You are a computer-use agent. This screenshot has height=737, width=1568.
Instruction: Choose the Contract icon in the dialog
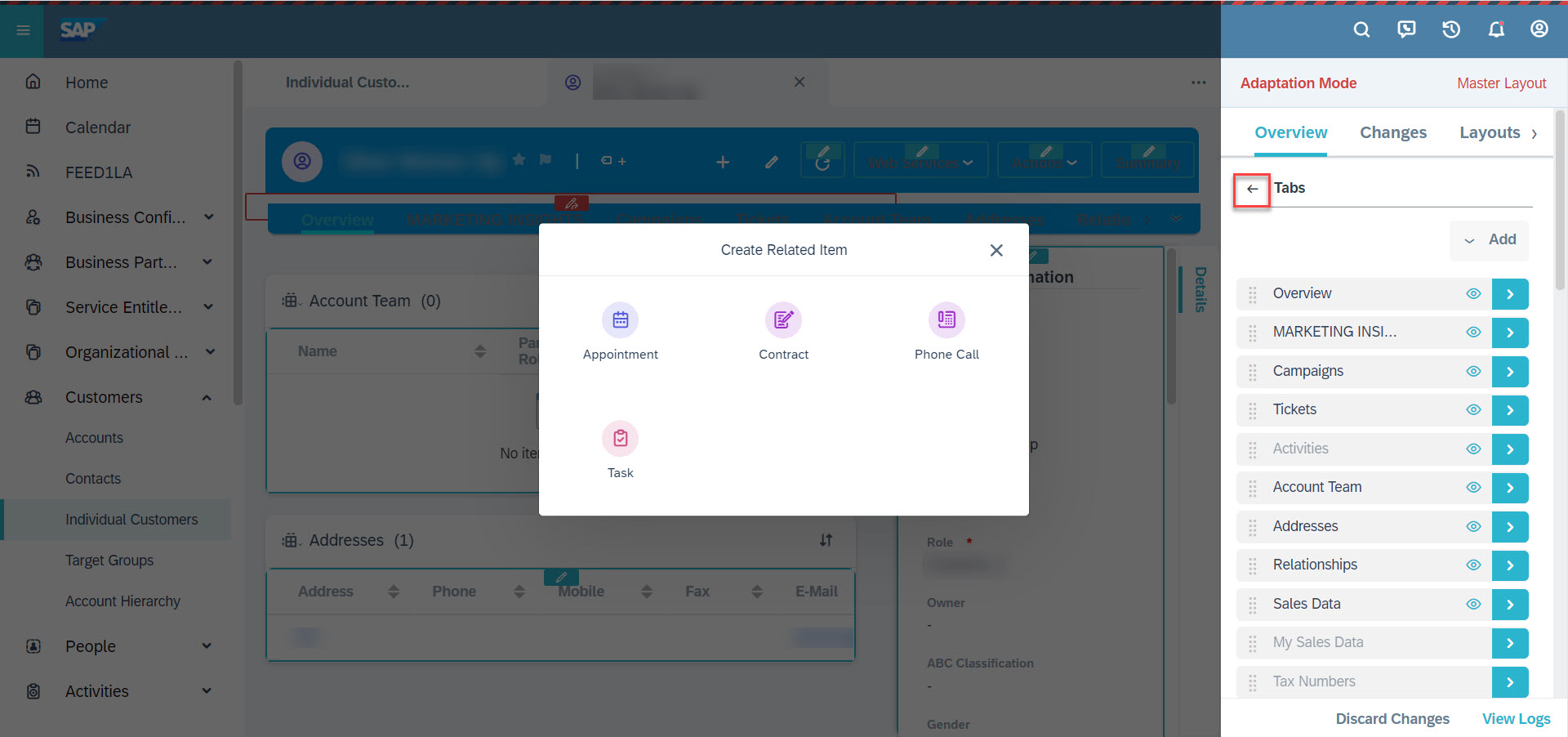783,319
